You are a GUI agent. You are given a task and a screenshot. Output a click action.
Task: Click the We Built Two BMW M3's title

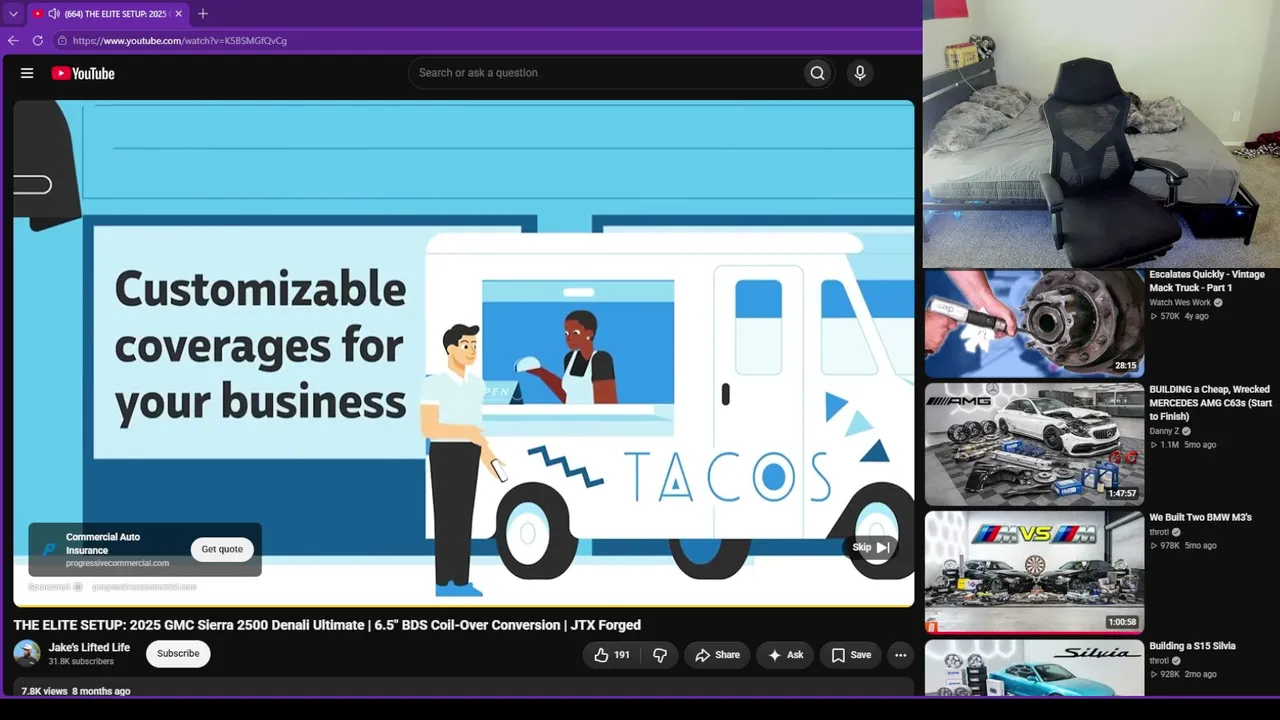[x=1200, y=518]
